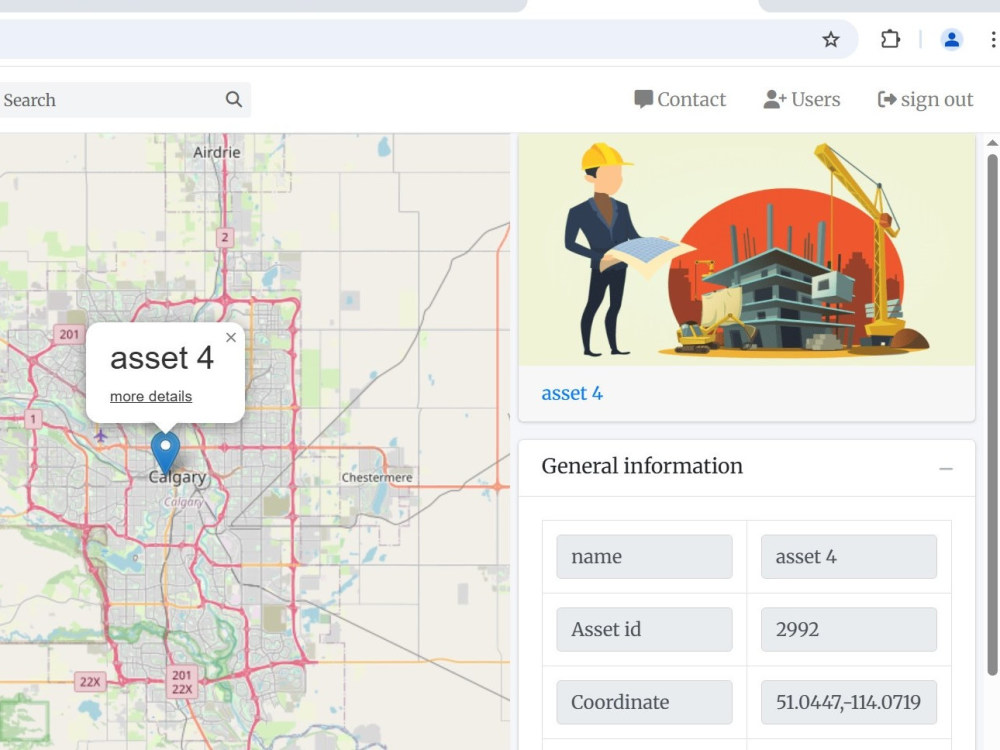
Task: Go to the Users page
Action: pos(802,99)
